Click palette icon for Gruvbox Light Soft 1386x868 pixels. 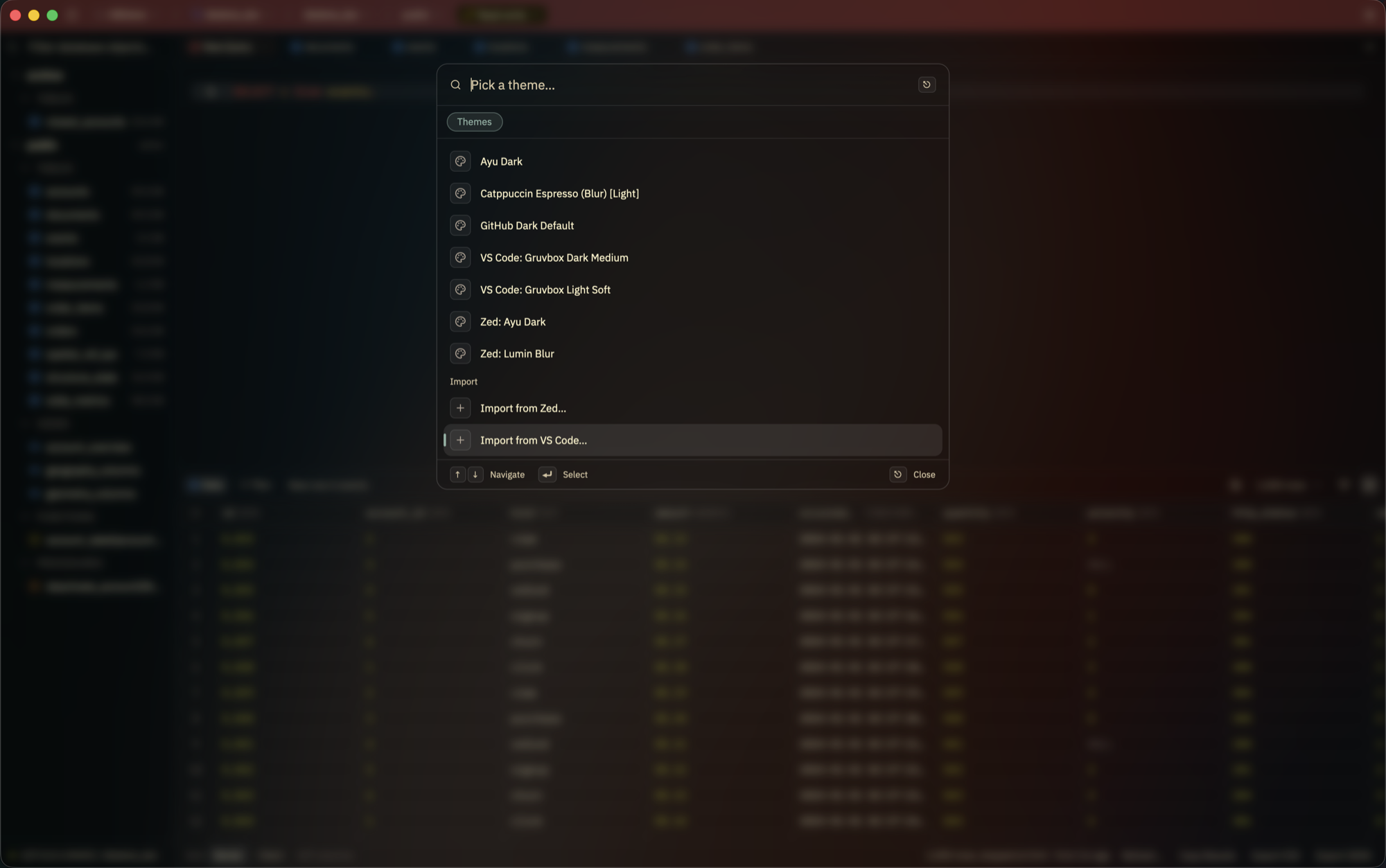[x=460, y=290]
